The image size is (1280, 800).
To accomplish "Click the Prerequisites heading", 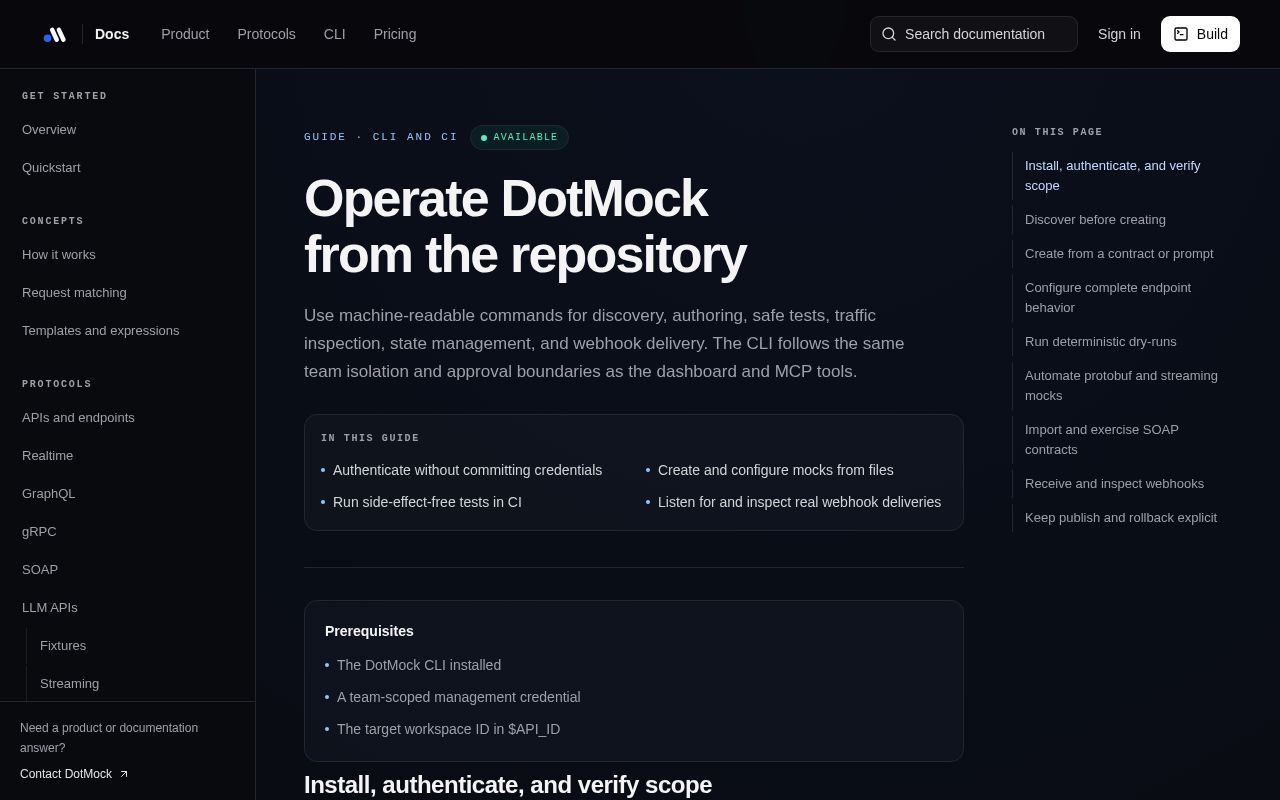I will [x=369, y=631].
